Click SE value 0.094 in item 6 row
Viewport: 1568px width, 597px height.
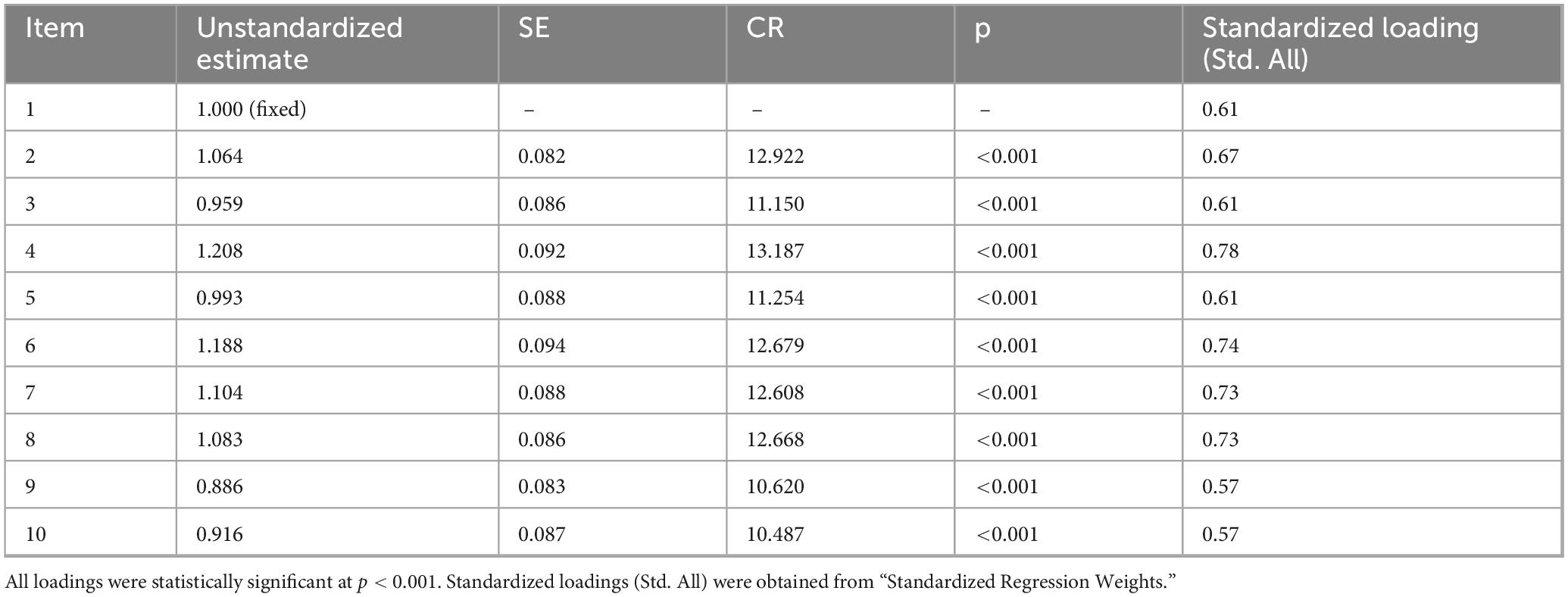[x=542, y=345]
